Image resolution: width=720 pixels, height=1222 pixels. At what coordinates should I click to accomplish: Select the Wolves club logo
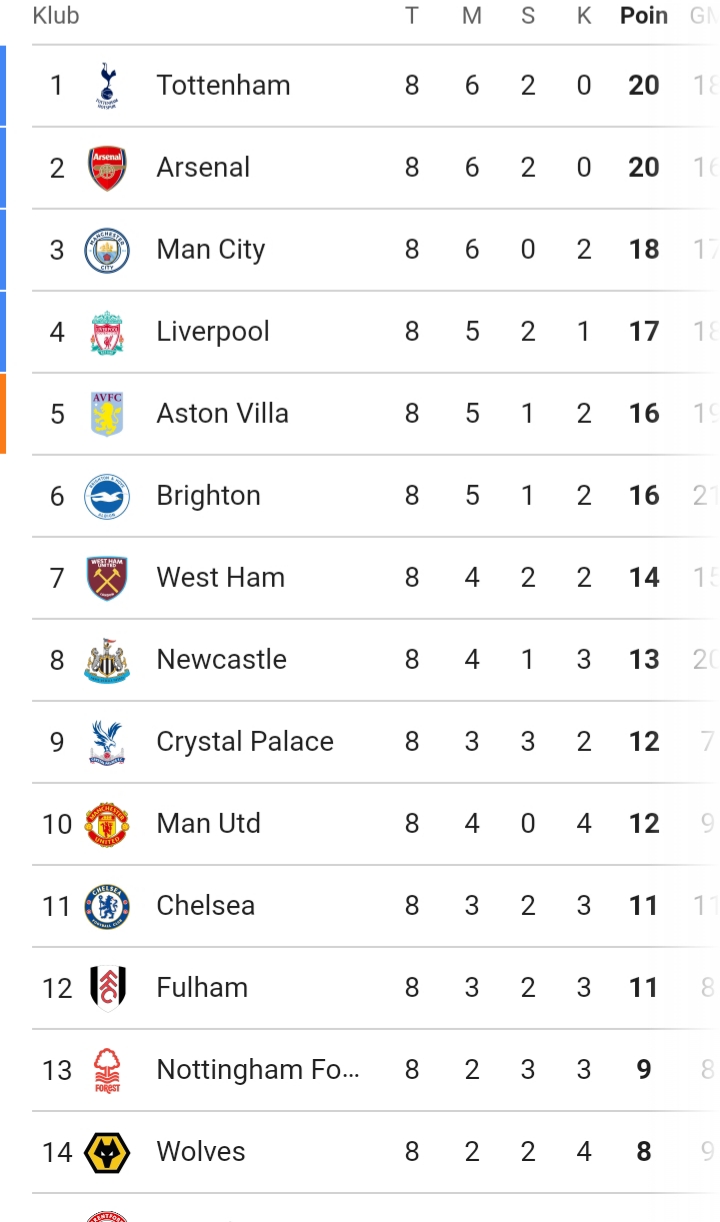coord(107,1152)
